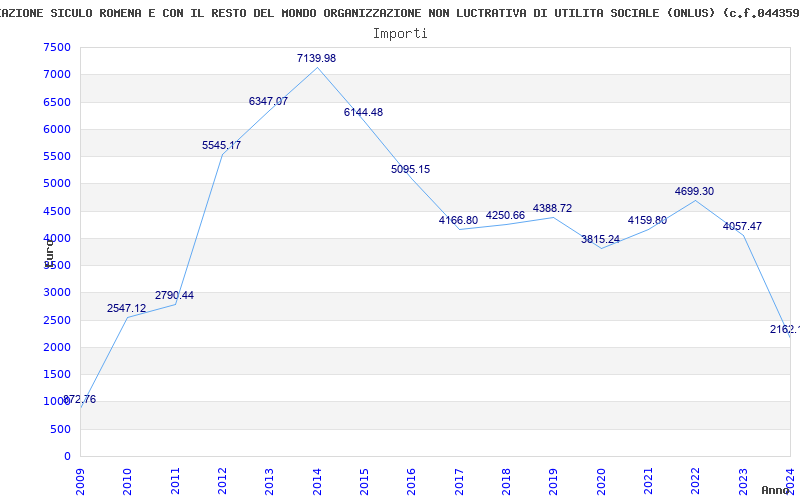Click the x-axis year 2015
Screen dimensions: 800x500
coord(364,481)
